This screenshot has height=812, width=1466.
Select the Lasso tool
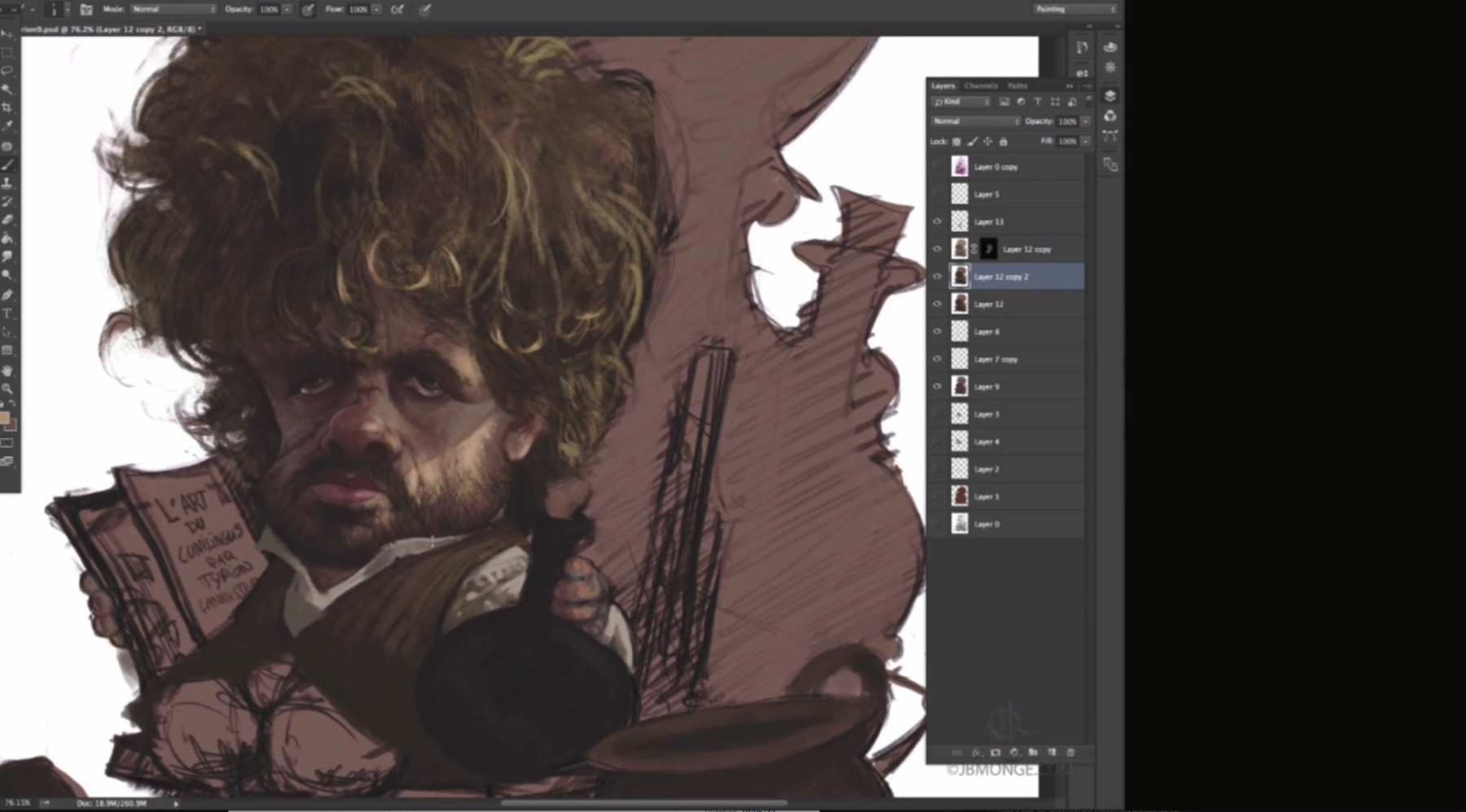pos(7,71)
